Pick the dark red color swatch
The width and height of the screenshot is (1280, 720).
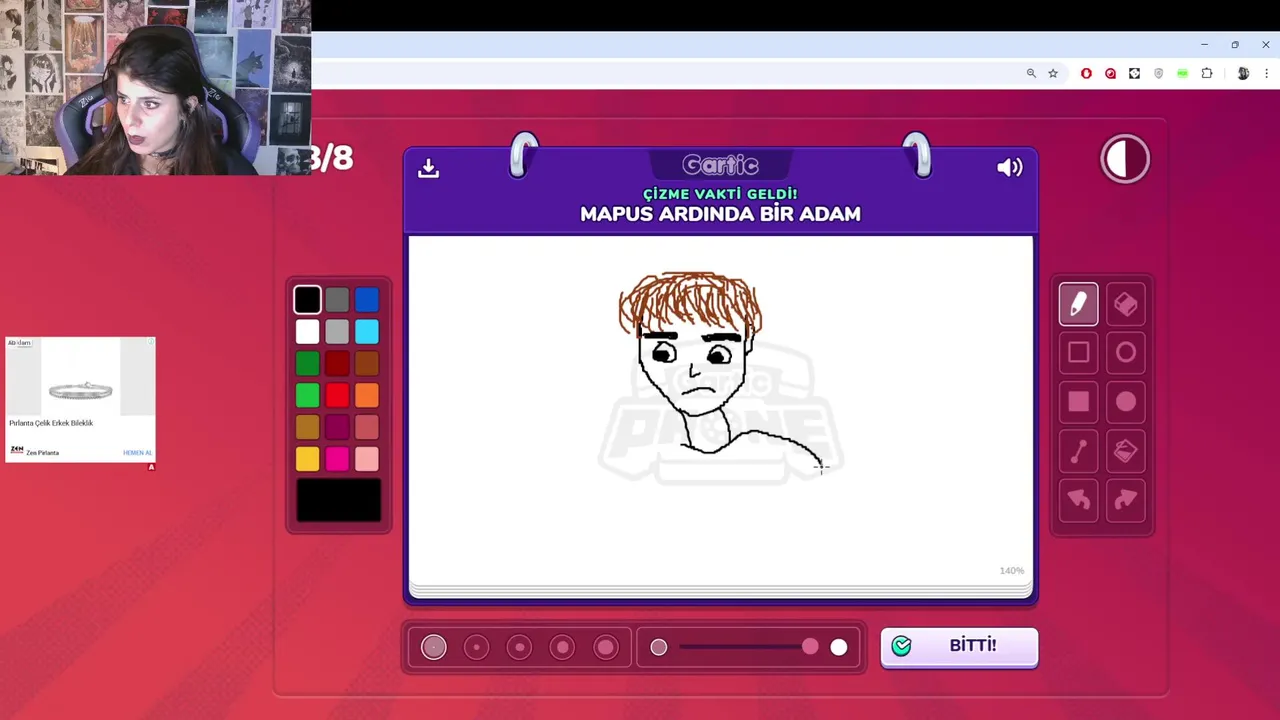pos(337,363)
